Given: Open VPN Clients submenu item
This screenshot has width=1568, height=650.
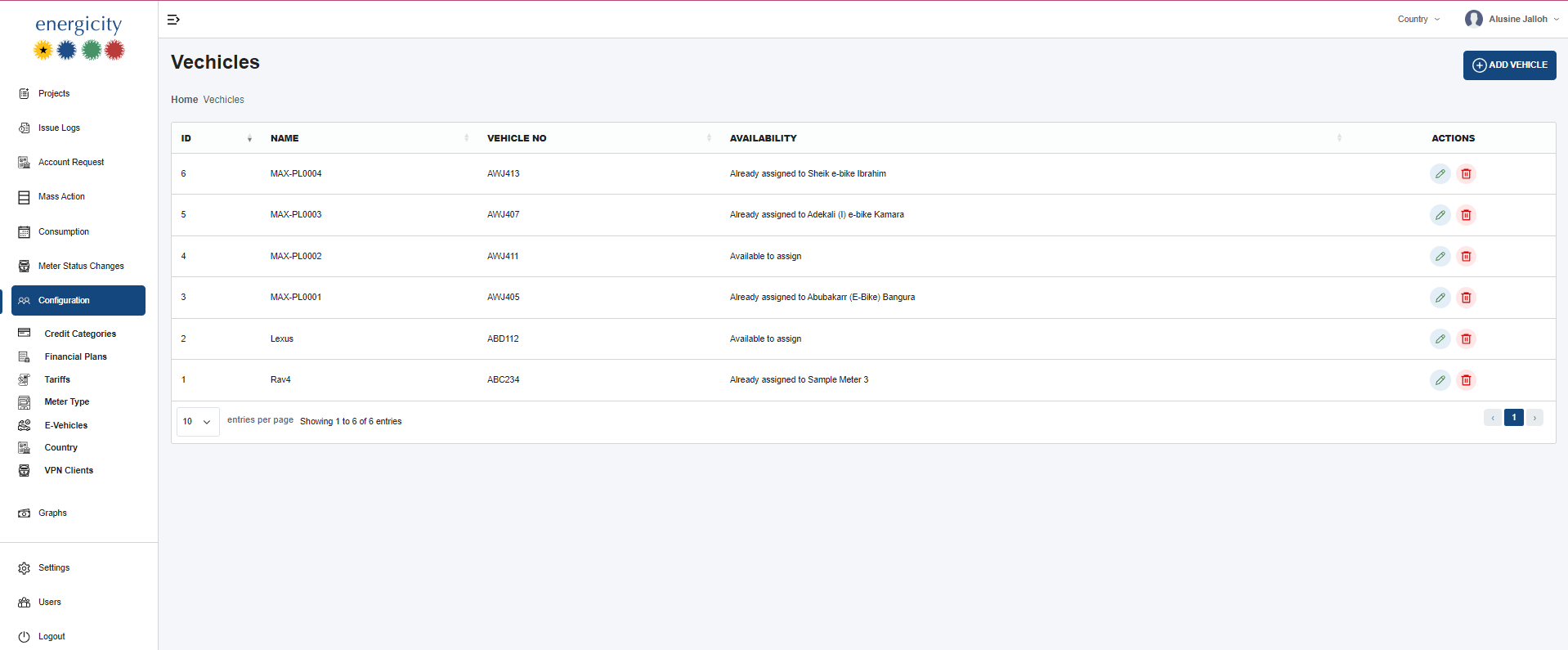Looking at the screenshot, I should [69, 470].
